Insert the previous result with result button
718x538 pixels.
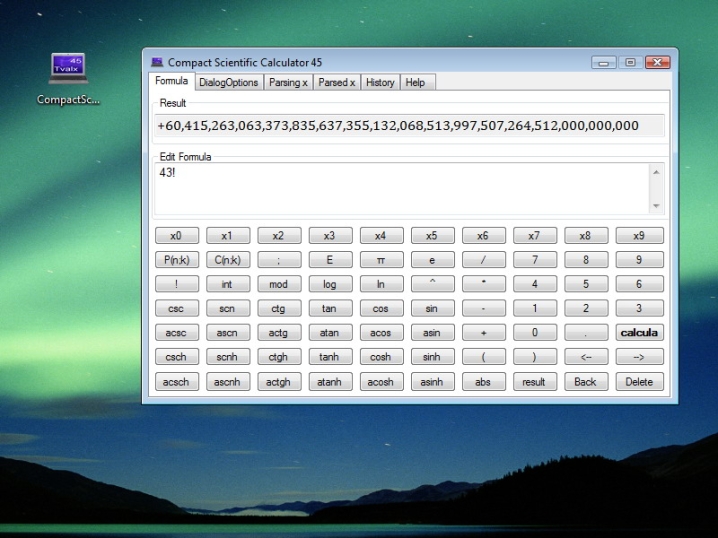point(536,381)
